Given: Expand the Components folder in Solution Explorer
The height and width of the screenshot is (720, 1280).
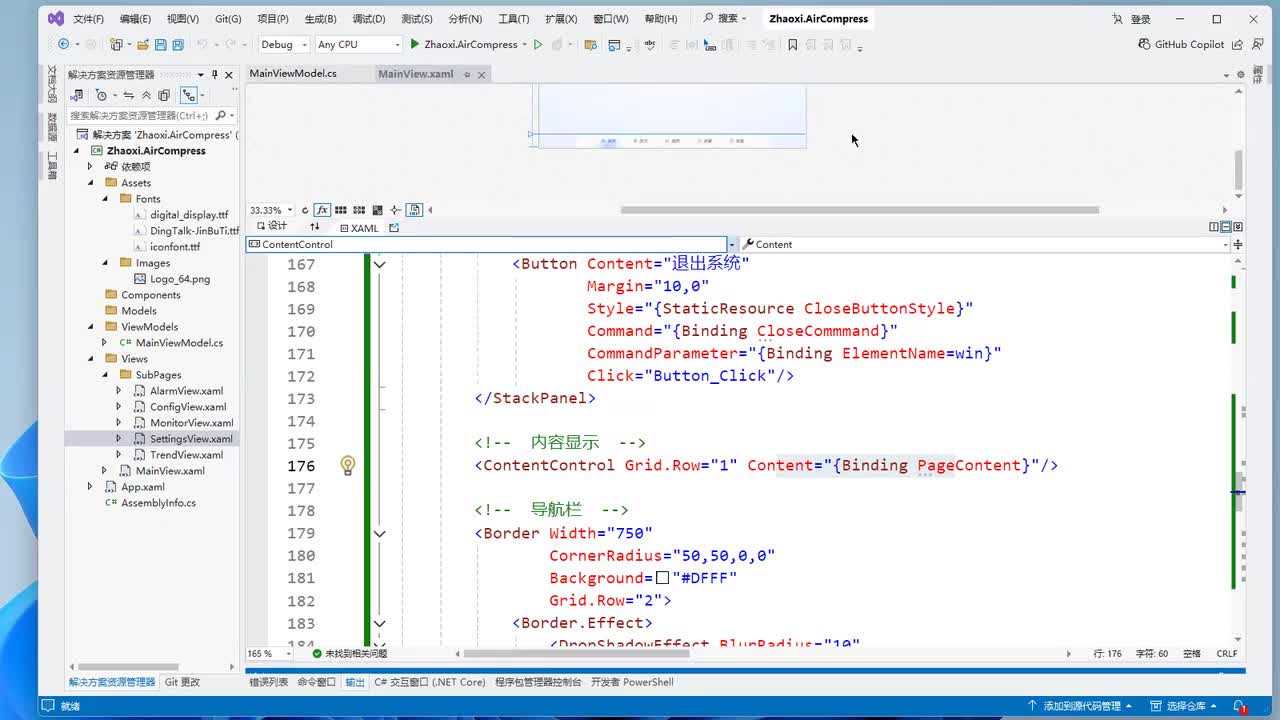Looking at the screenshot, I should click(150, 295).
